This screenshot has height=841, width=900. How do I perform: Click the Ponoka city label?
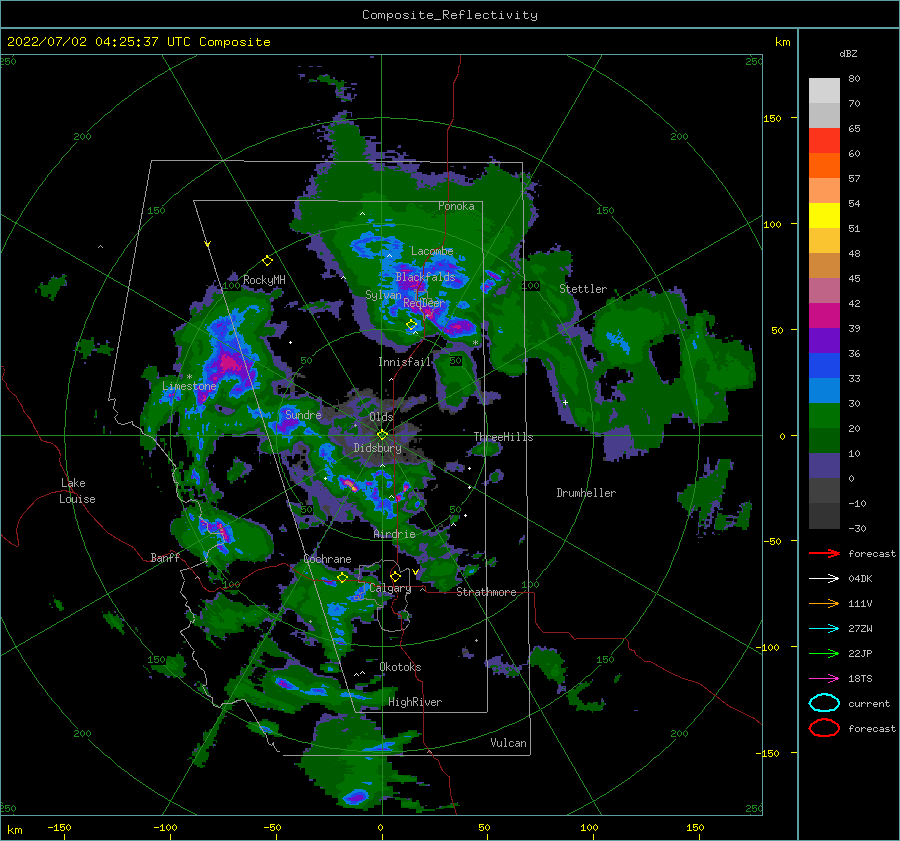(x=456, y=206)
